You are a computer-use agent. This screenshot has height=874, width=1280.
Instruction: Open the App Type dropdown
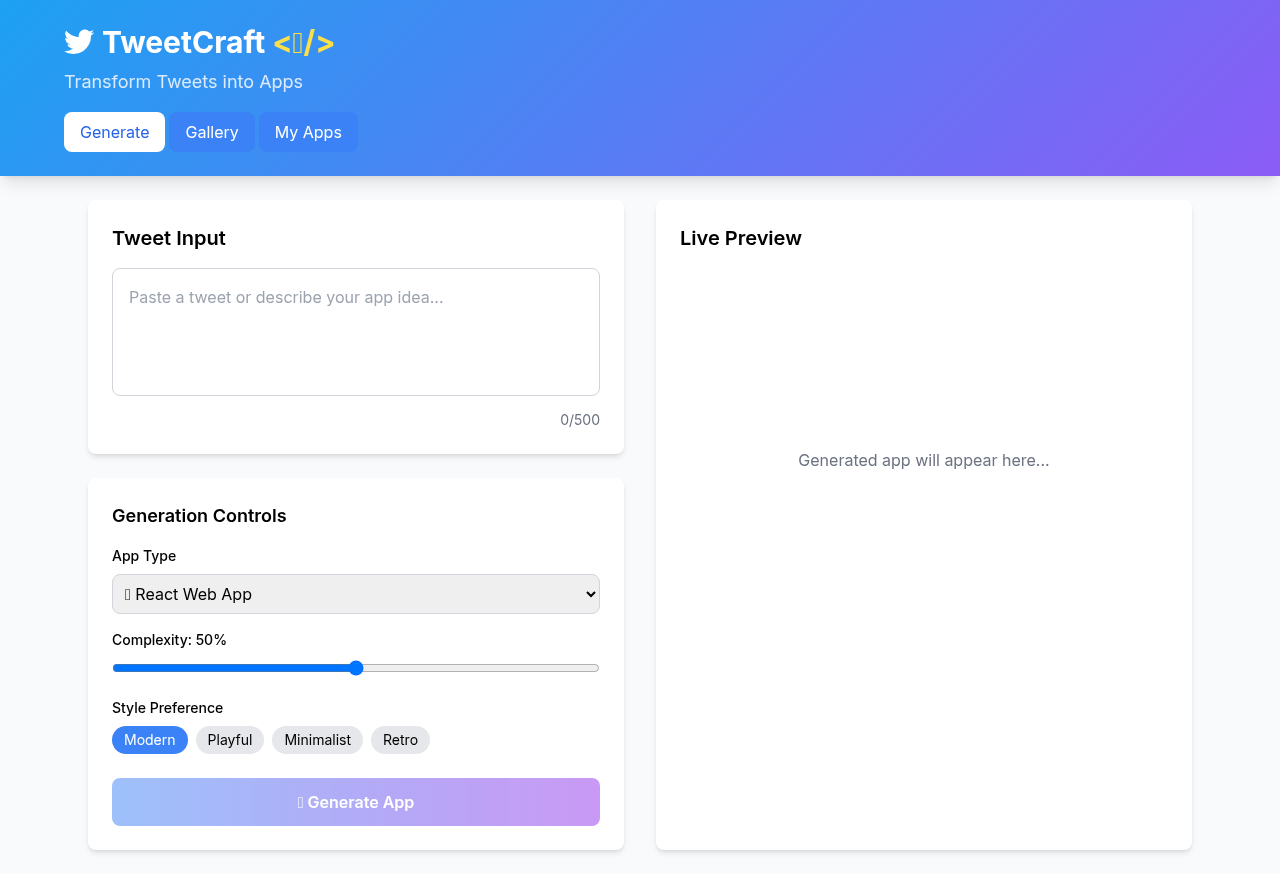coord(355,594)
